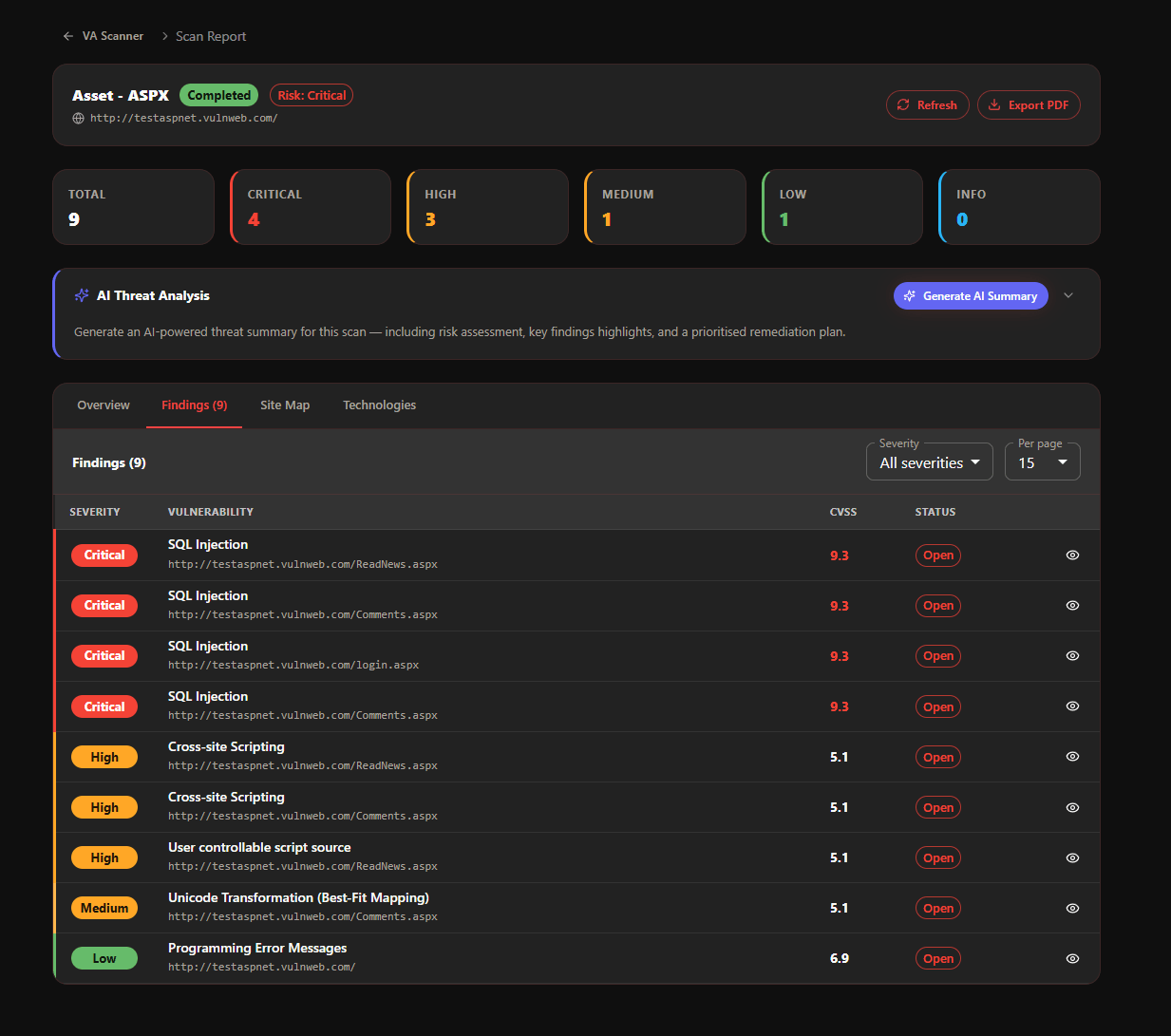View details of SQL Injection on ReadNews.aspx
This screenshot has height=1036, width=1171.
[x=1072, y=556]
